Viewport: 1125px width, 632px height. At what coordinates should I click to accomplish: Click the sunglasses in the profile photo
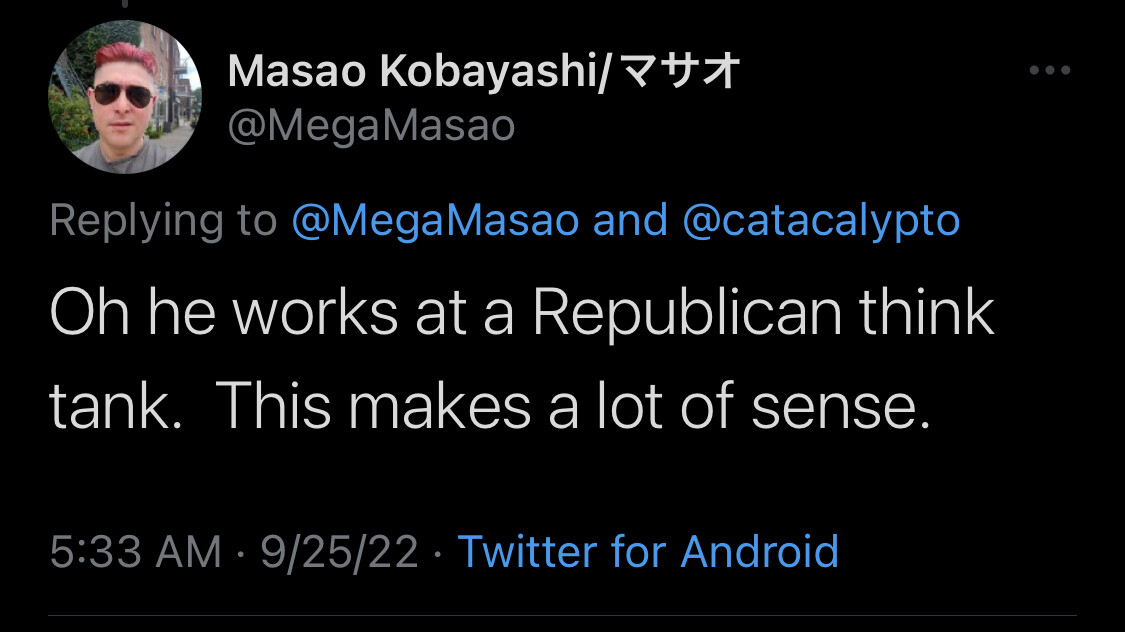point(124,95)
